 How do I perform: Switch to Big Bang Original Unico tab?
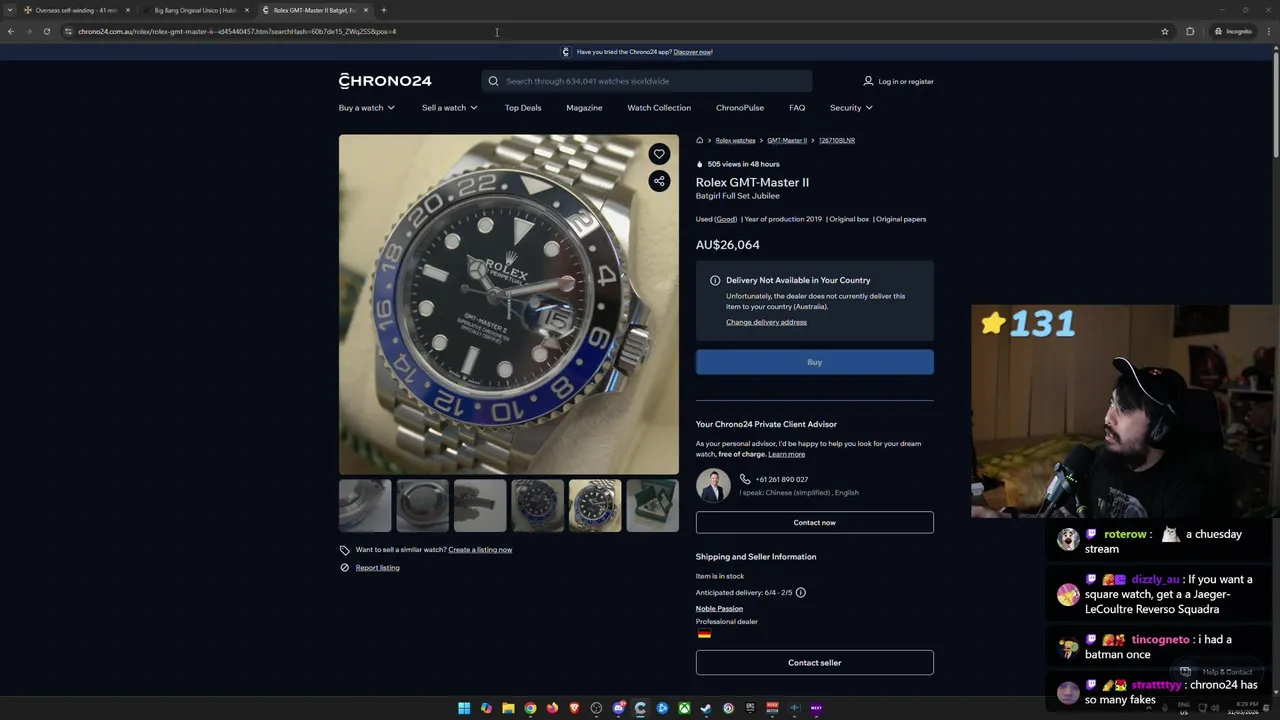[196, 10]
